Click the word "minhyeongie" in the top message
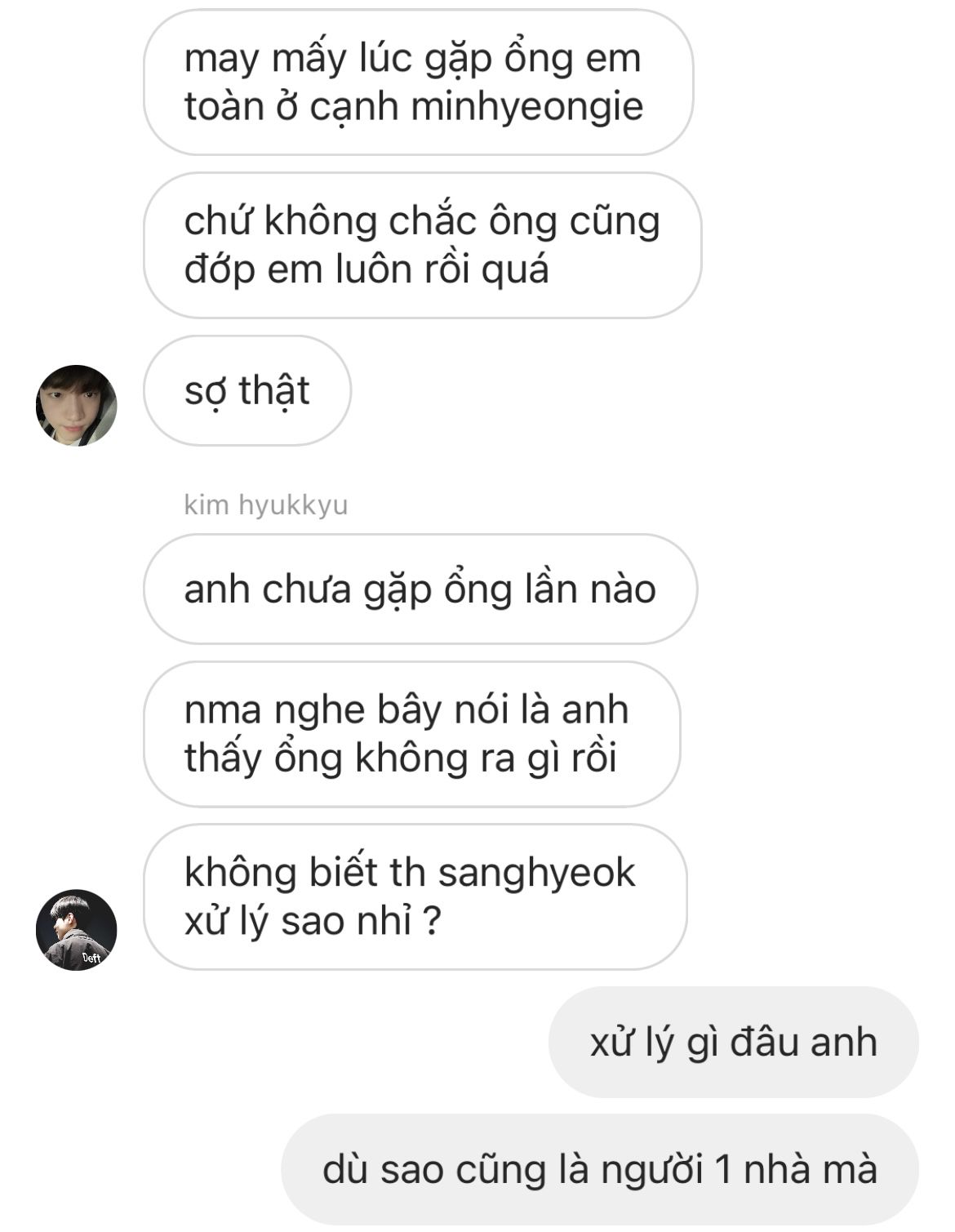 click(x=527, y=107)
